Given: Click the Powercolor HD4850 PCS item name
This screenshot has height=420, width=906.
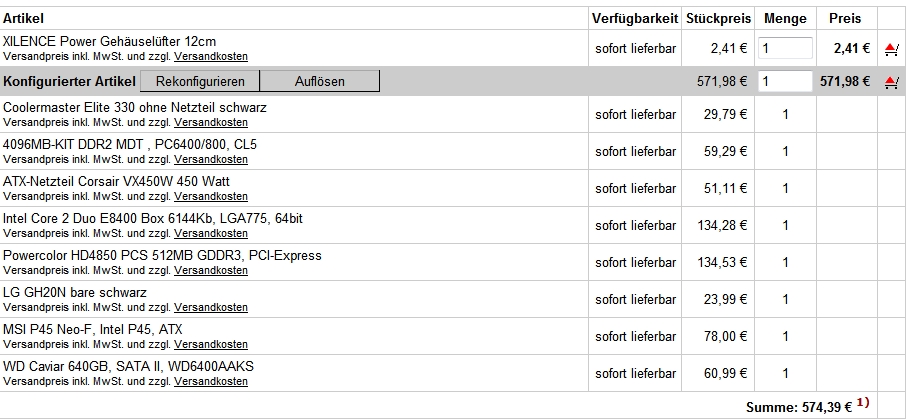Looking at the screenshot, I should pos(162,255).
